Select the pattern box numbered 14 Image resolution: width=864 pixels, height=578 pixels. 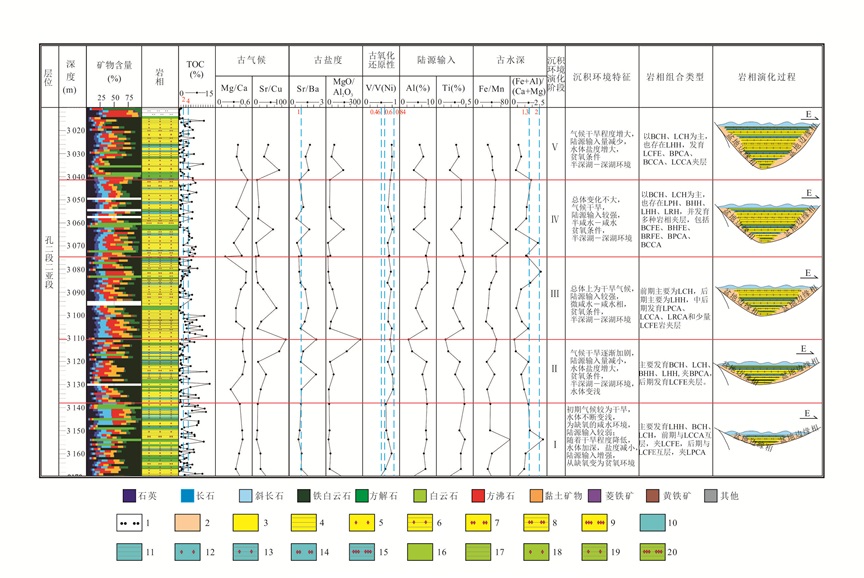point(304,552)
